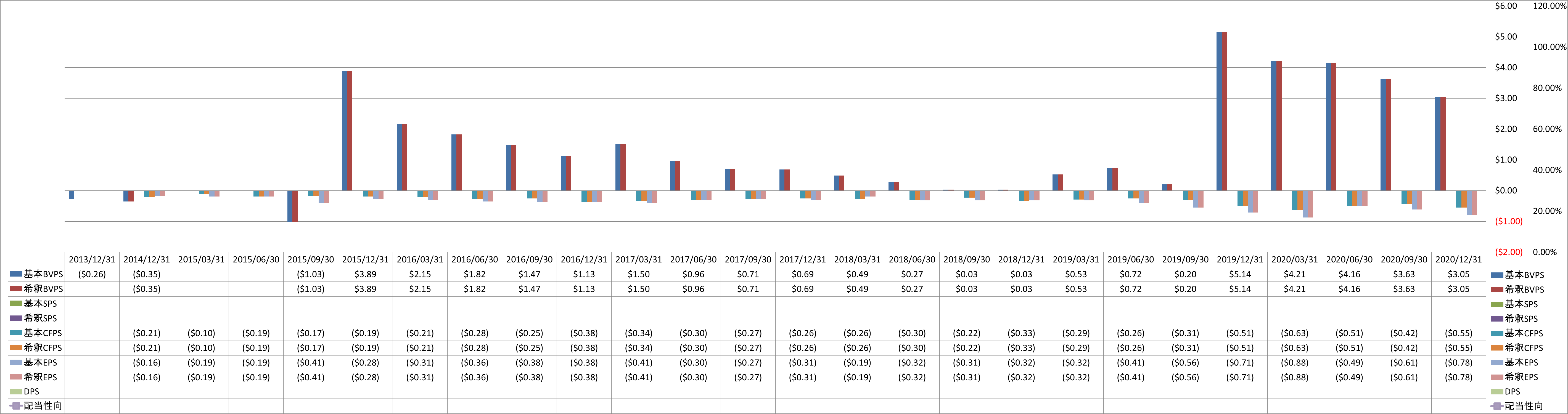Viewport: 1568px width, 414px height.
Task: Select 基本BVPS cell $1.50 for 2017/03/31
Action: tap(639, 275)
